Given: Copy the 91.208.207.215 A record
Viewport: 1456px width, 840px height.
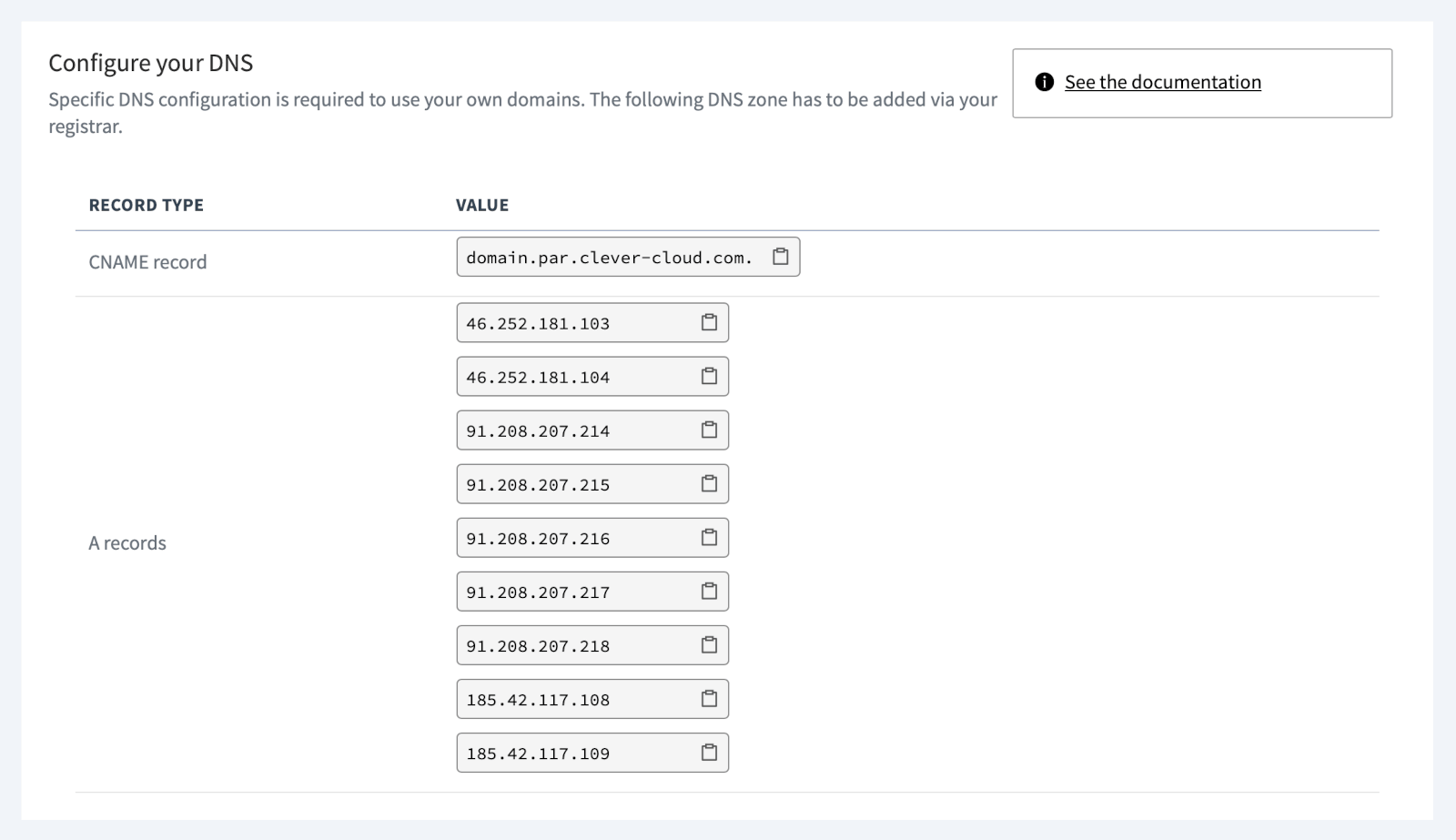Looking at the screenshot, I should click(711, 483).
